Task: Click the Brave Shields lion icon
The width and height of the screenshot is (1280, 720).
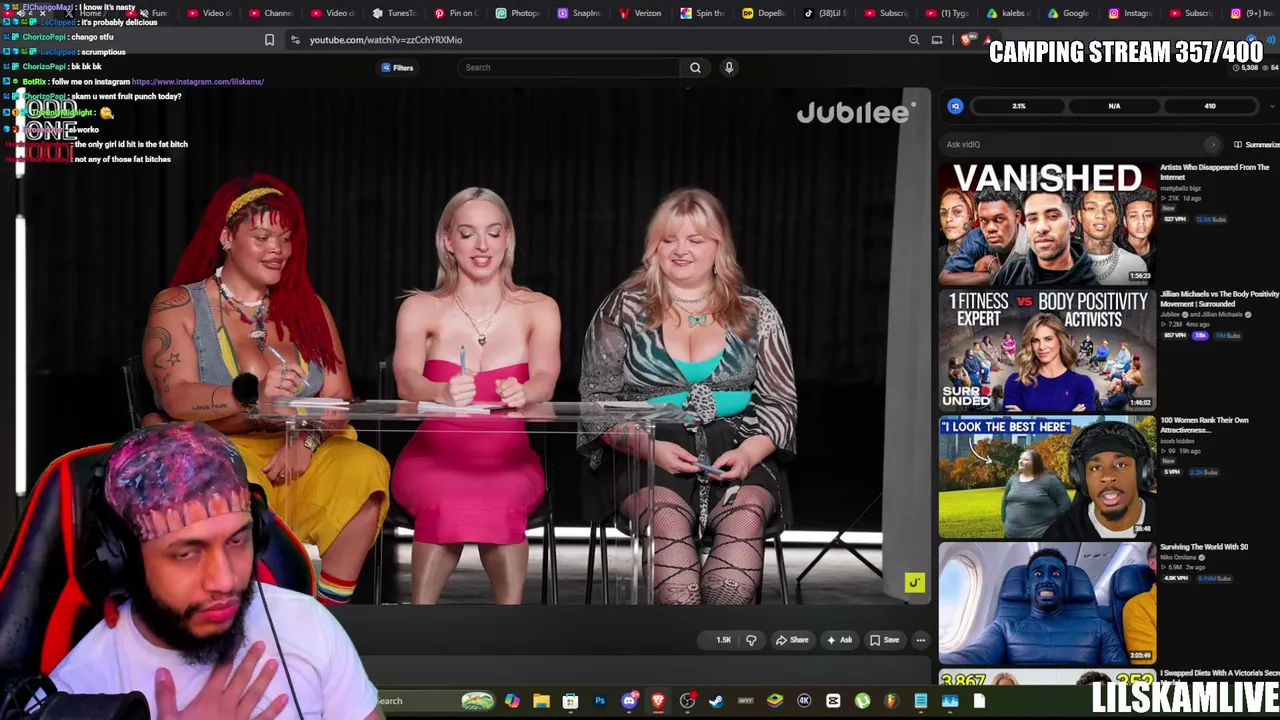Action: click(x=965, y=40)
